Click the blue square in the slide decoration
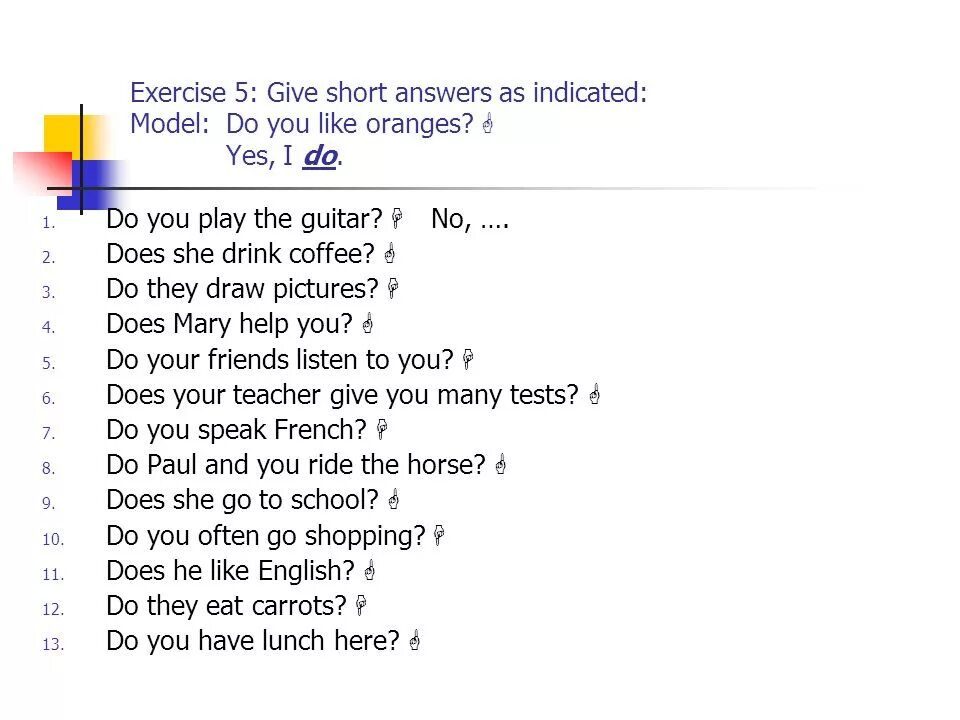 point(92,185)
